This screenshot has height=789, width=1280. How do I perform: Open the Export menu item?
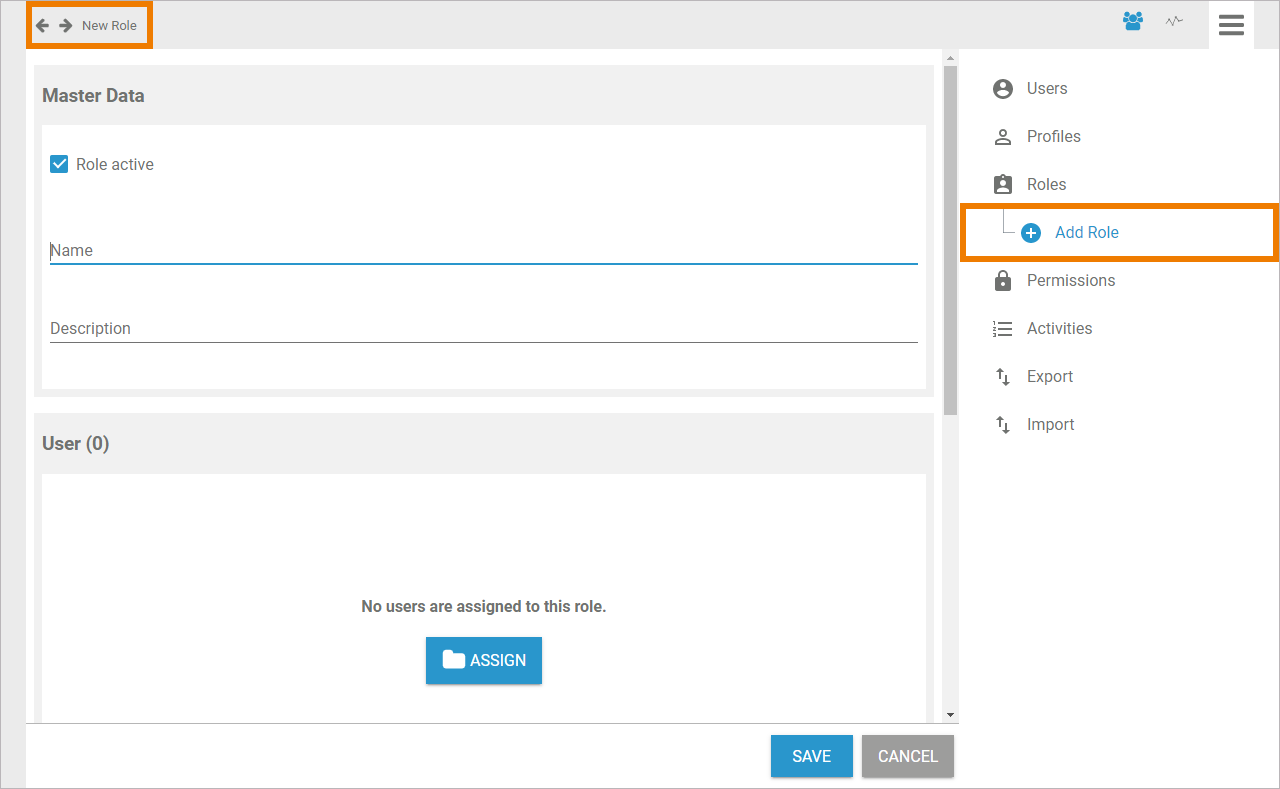pyautogui.click(x=1049, y=377)
